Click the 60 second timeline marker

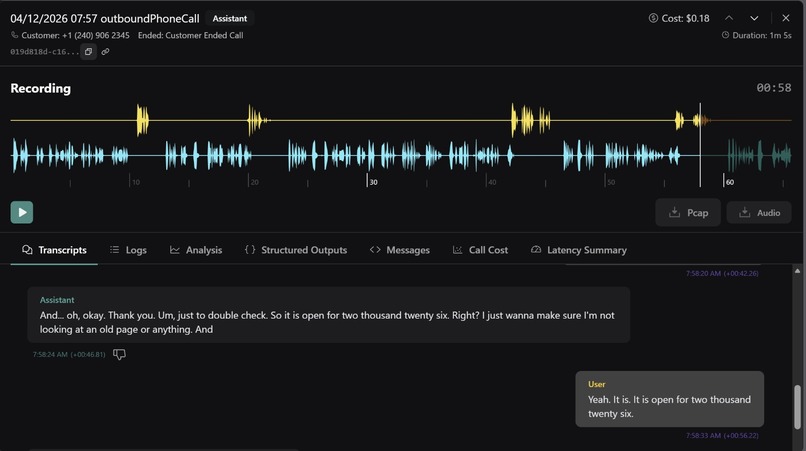[x=729, y=182]
